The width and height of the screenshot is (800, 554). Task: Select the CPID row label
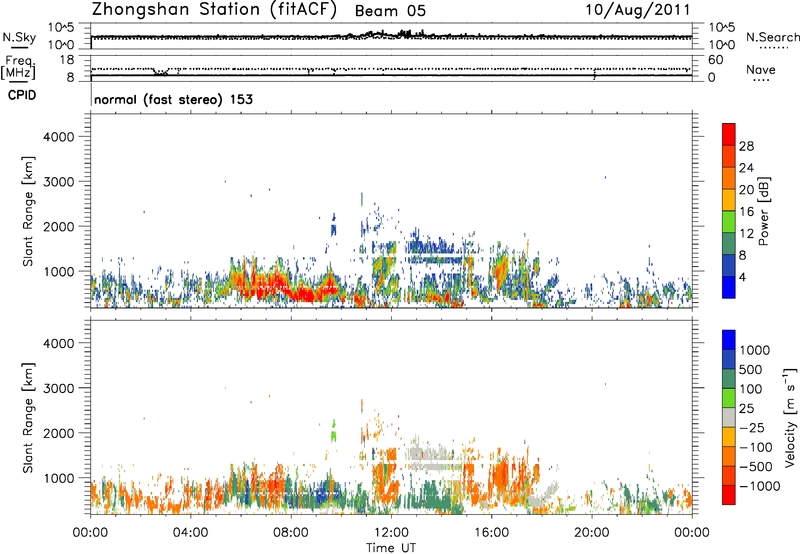pos(22,95)
